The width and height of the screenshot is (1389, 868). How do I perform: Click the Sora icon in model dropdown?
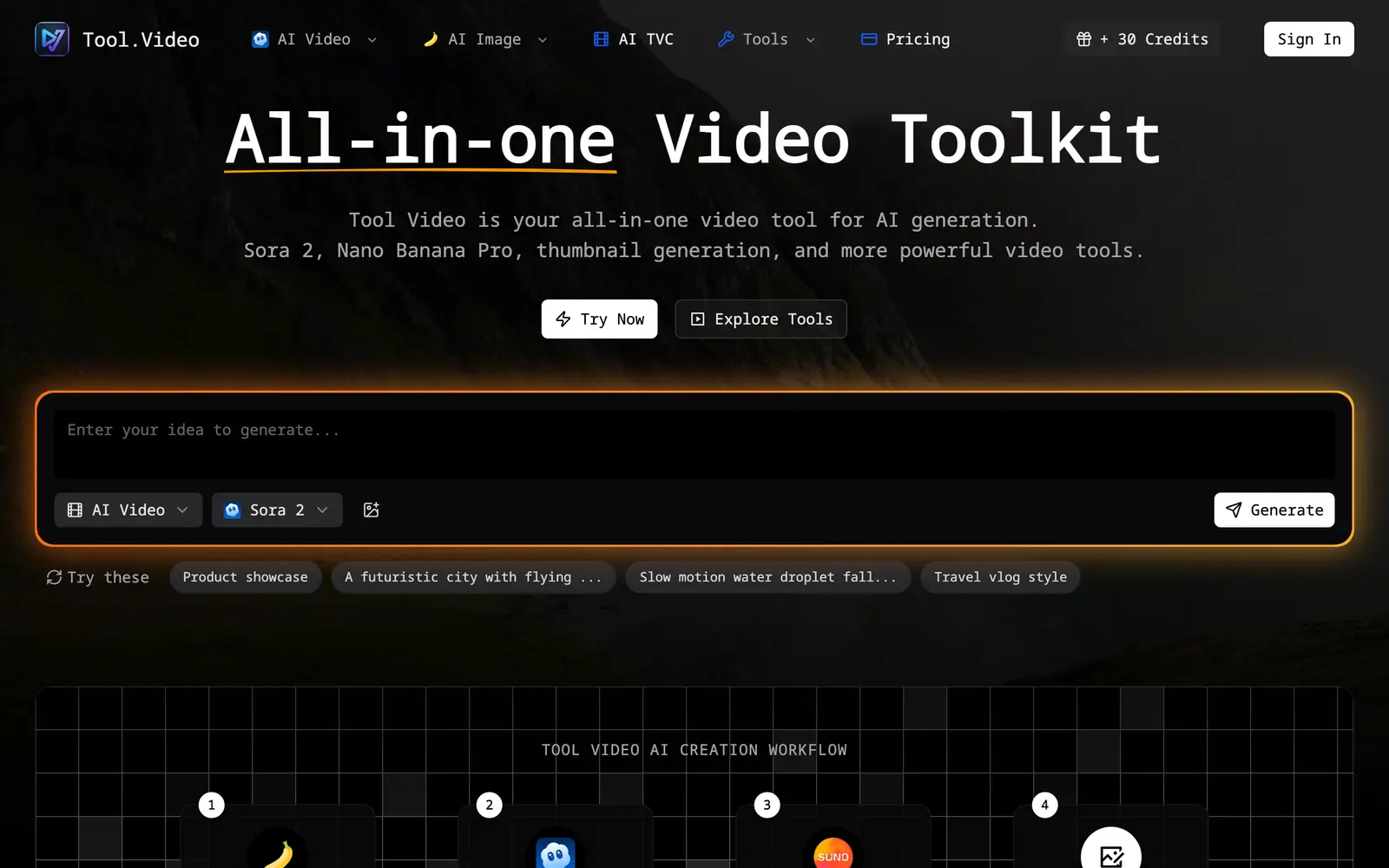click(232, 510)
